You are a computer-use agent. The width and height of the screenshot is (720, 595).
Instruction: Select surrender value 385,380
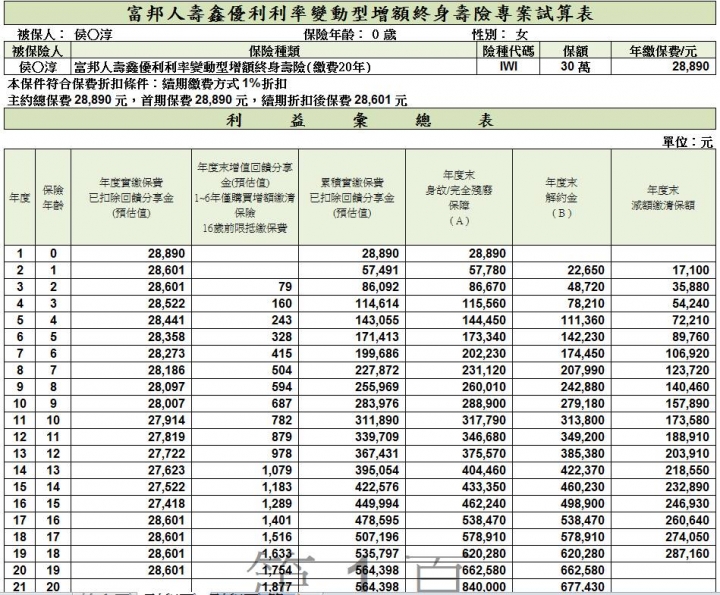click(x=582, y=454)
